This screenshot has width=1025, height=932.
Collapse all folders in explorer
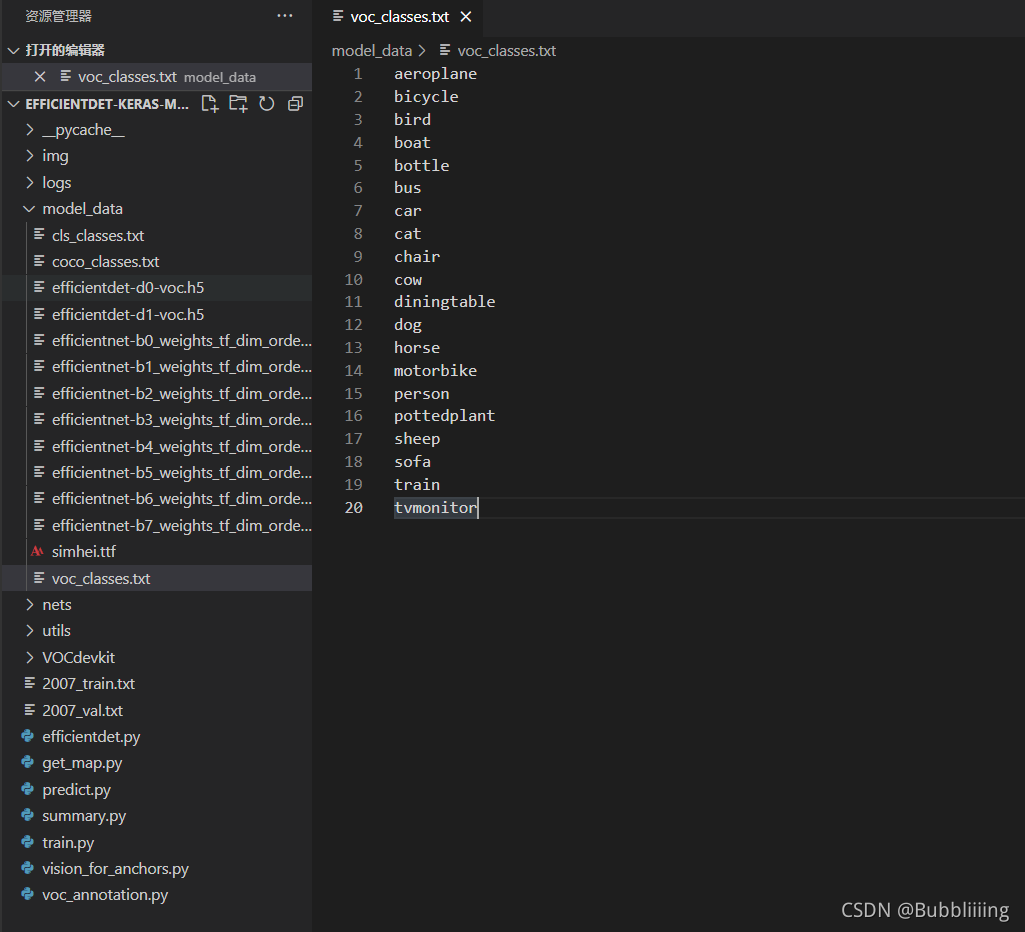point(295,104)
